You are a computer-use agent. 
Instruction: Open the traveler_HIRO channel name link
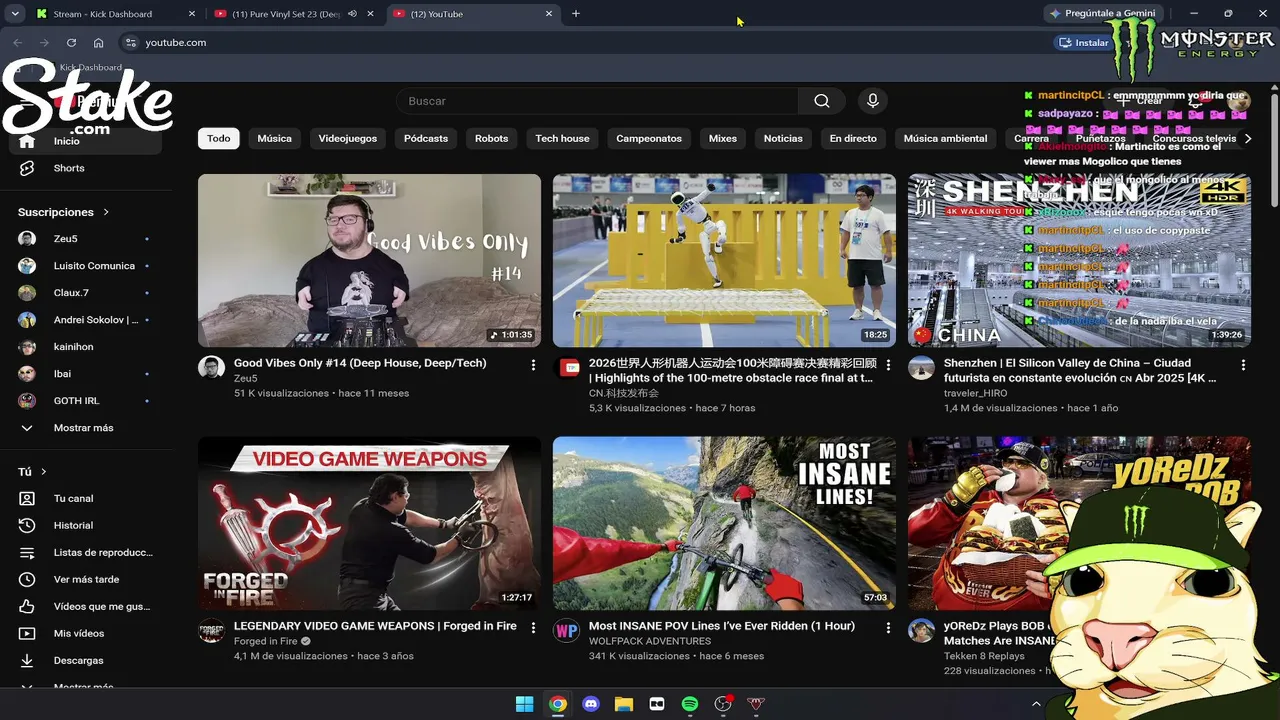click(976, 393)
